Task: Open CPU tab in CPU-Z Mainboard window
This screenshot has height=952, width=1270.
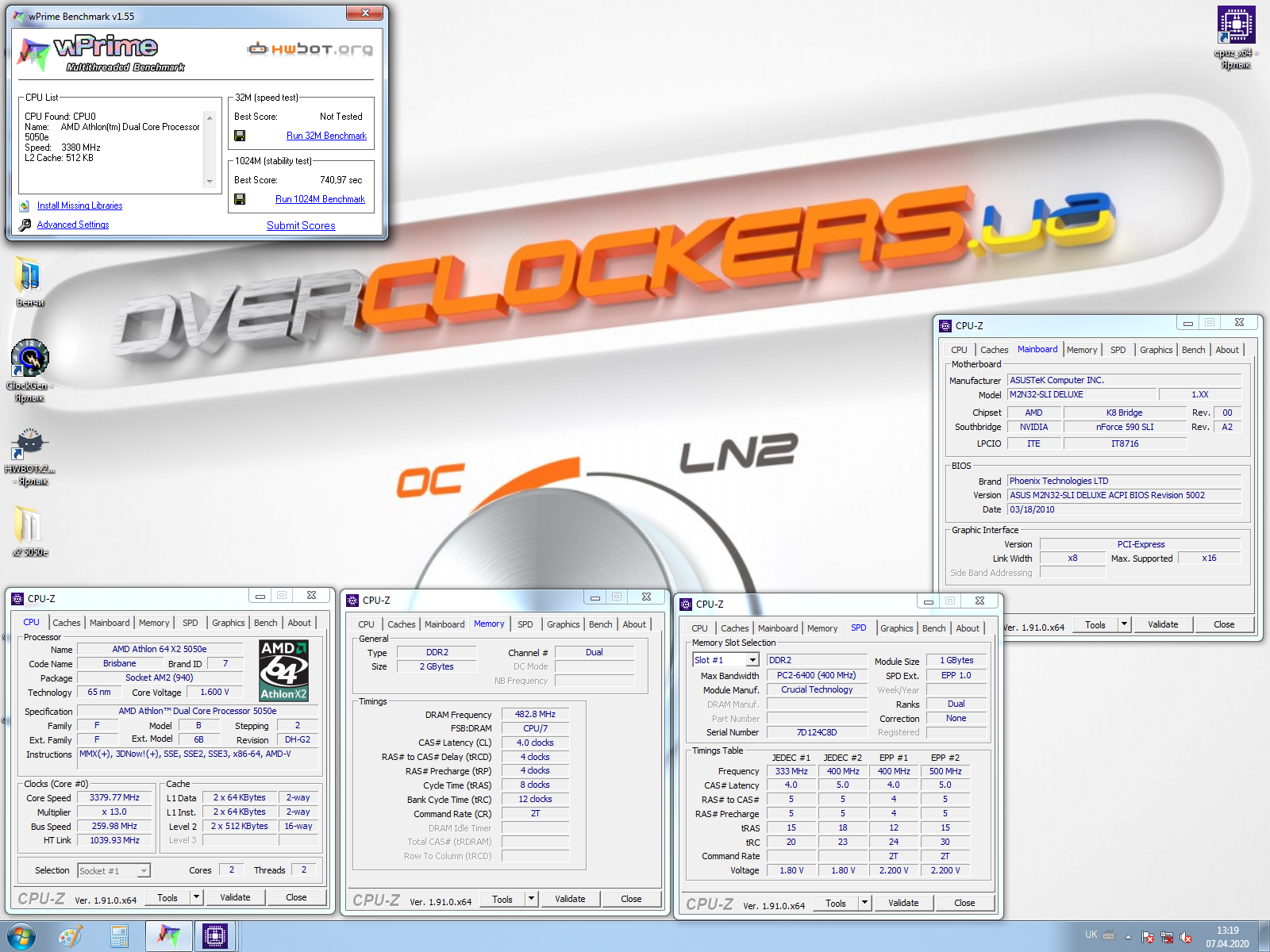Action: (959, 350)
